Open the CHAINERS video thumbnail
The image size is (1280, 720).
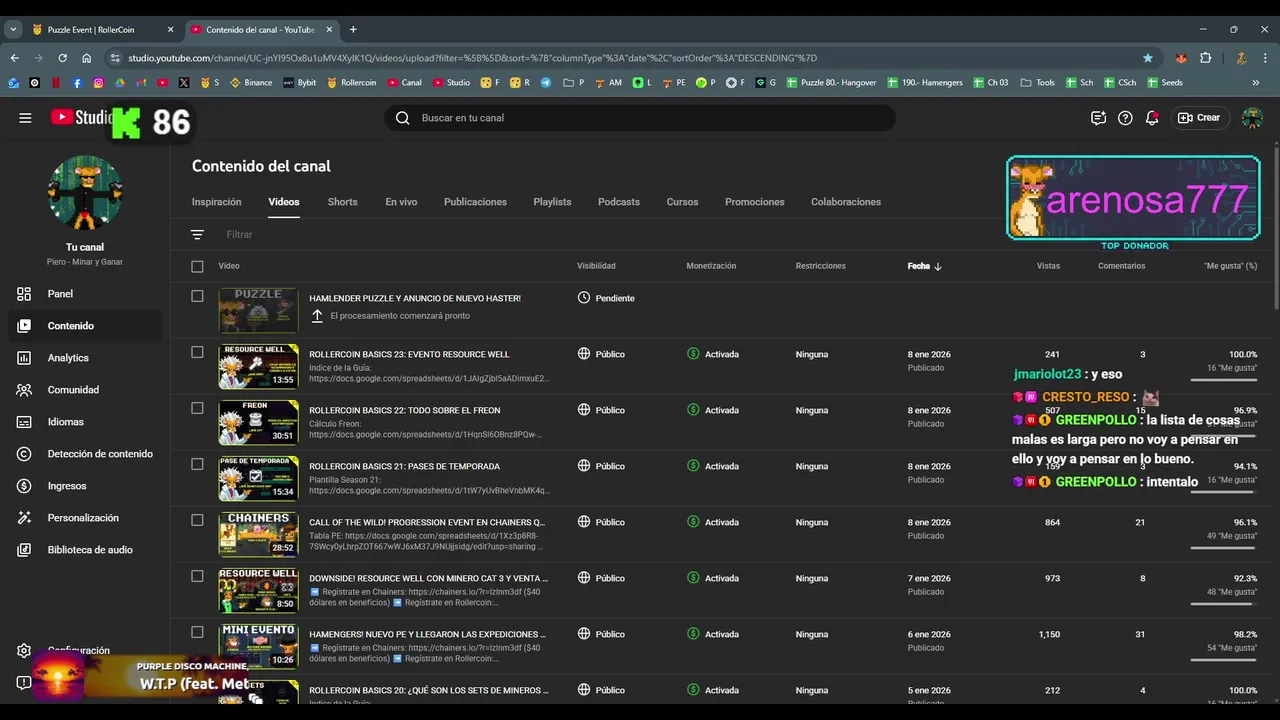pos(258,534)
